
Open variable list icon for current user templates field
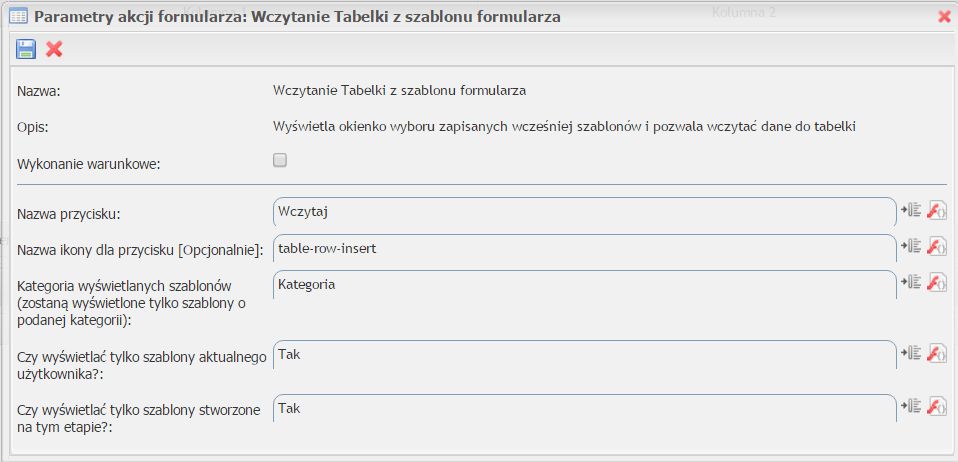pyautogui.click(x=911, y=353)
